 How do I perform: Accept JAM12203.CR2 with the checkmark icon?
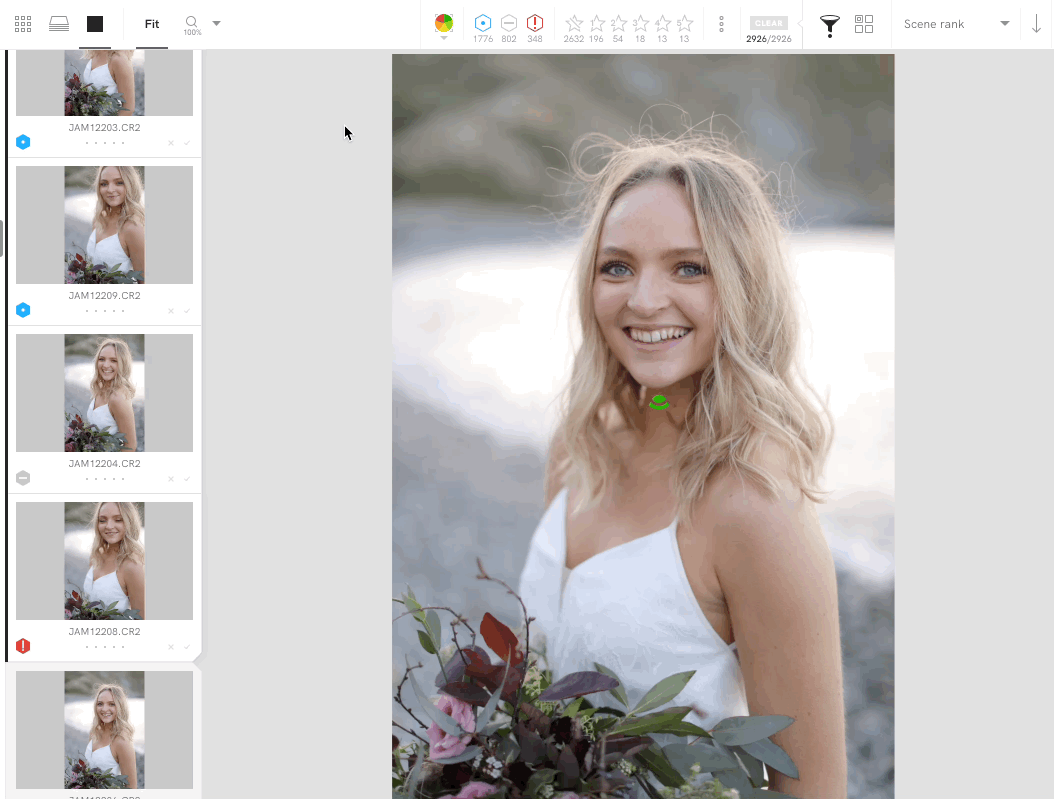tap(187, 143)
